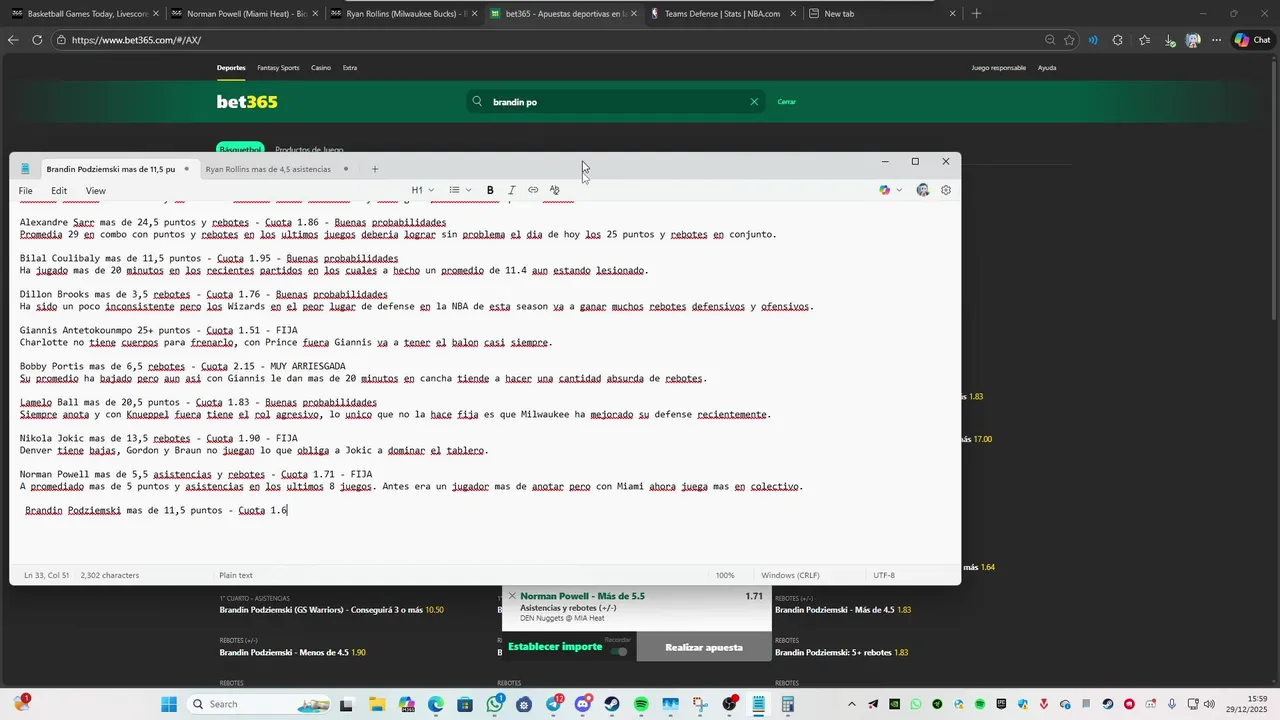Open Windows Start menu

pyautogui.click(x=169, y=704)
